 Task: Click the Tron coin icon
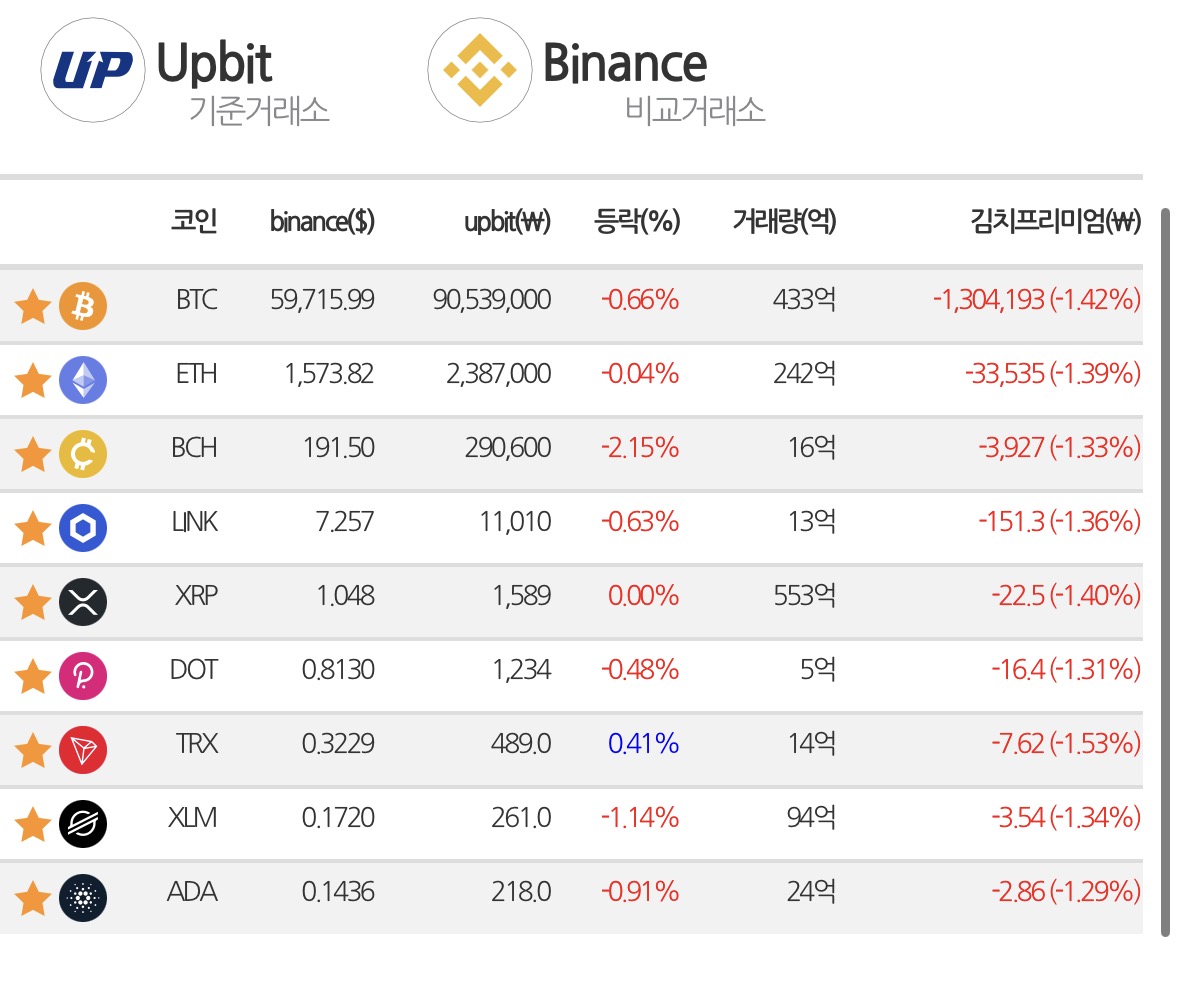[83, 750]
